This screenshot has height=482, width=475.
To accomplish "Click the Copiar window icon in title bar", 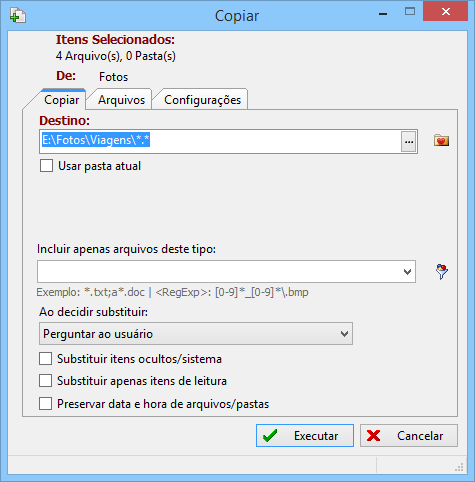I will click(x=17, y=15).
